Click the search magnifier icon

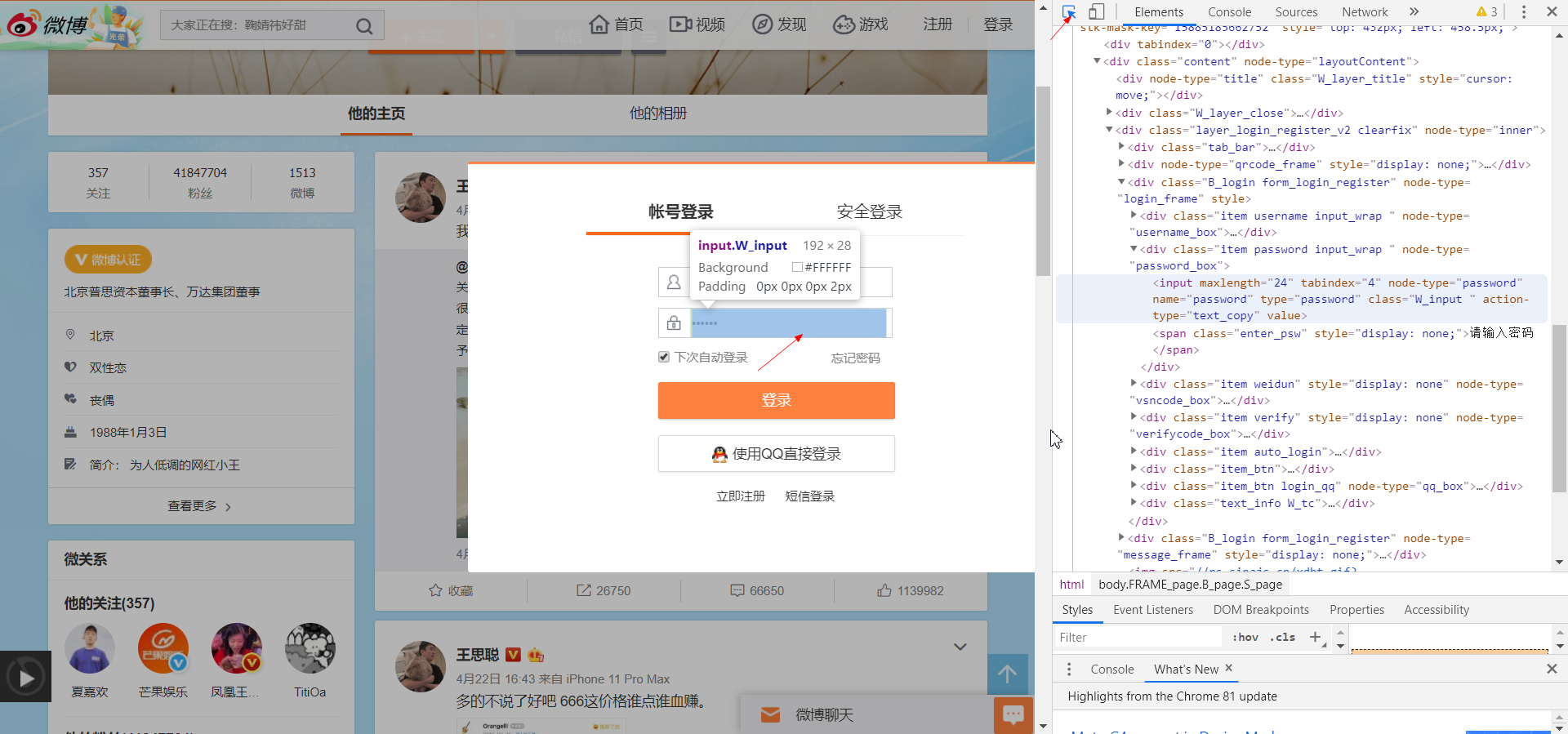pos(364,26)
